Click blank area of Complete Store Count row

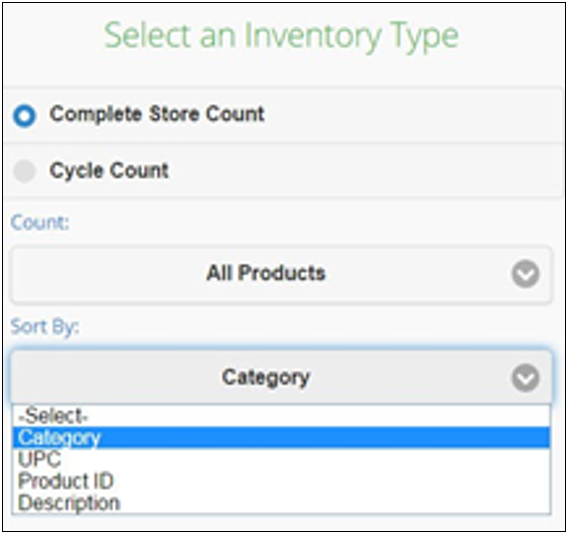pos(399,115)
